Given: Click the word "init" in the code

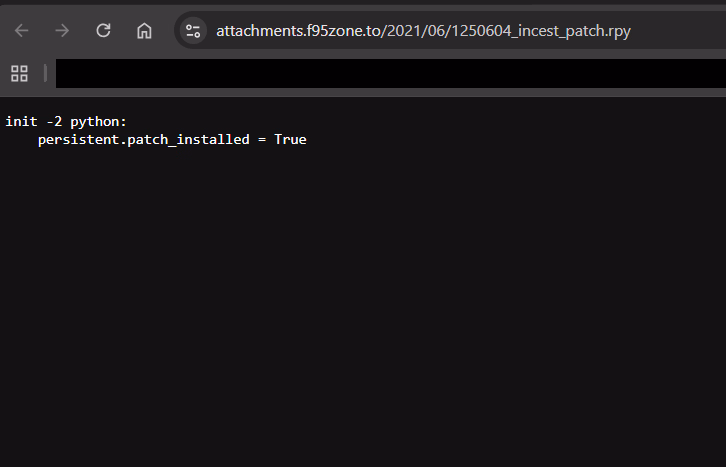Looking at the screenshot, I should point(21,121).
